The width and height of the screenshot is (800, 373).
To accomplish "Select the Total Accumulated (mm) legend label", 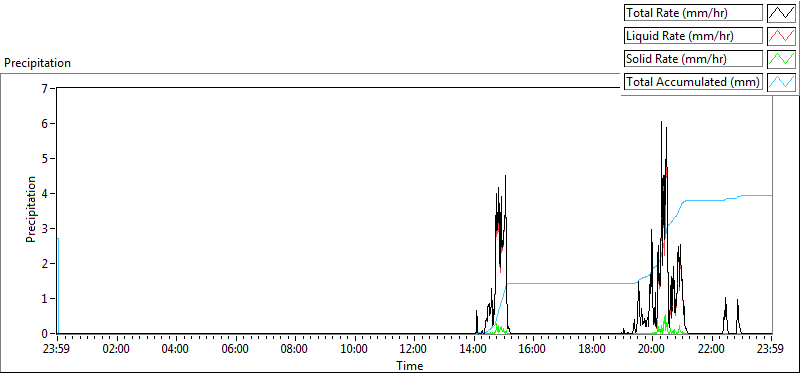I will tap(692, 82).
